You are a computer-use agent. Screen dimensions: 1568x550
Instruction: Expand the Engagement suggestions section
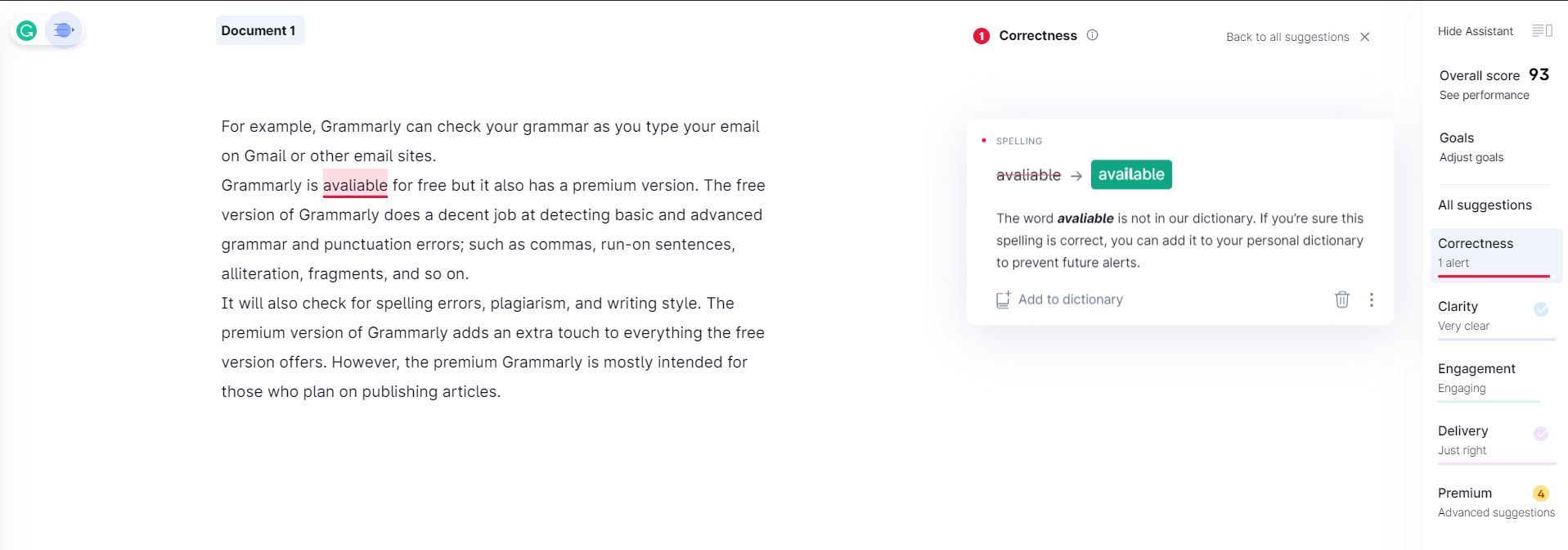pos(1476,368)
